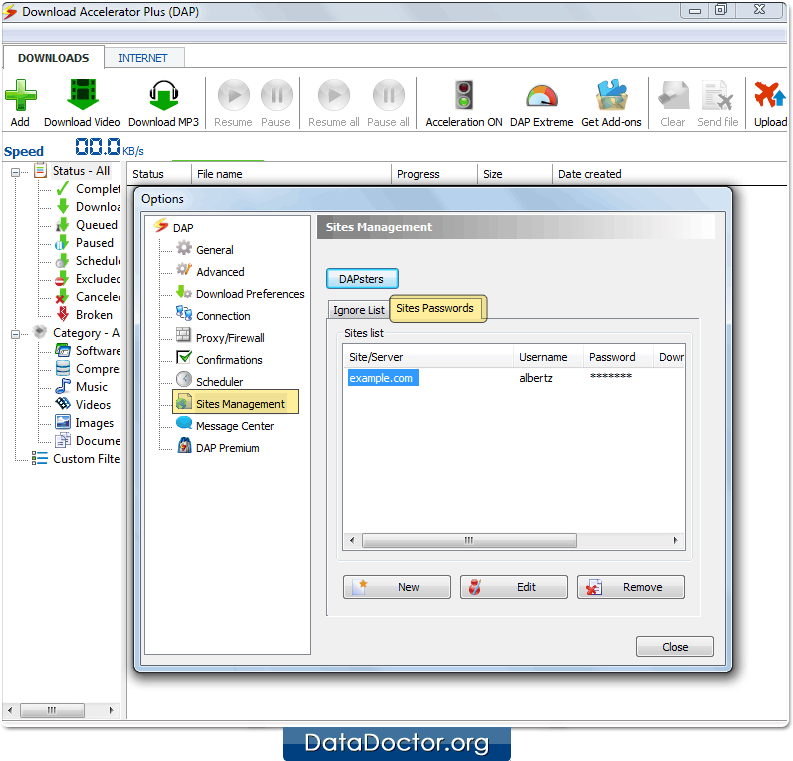Select Documents category
Screen dimensions: 793x761
[x=89, y=441]
